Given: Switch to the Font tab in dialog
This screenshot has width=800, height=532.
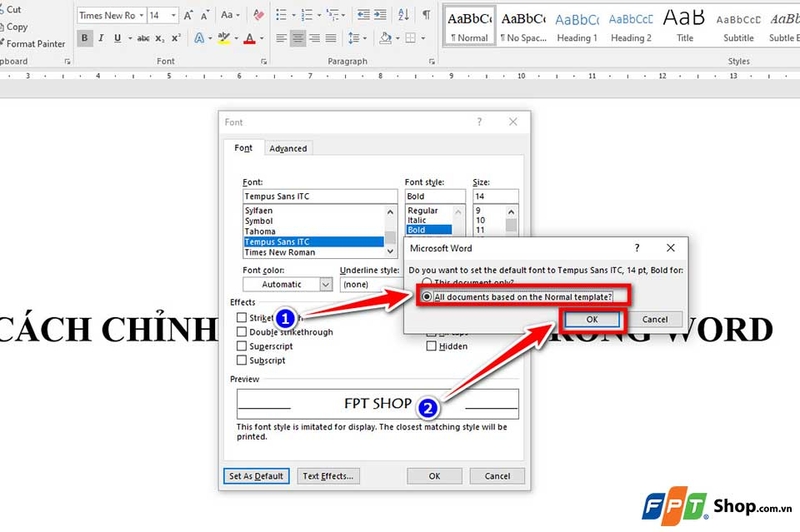Looking at the screenshot, I should tap(243, 148).
